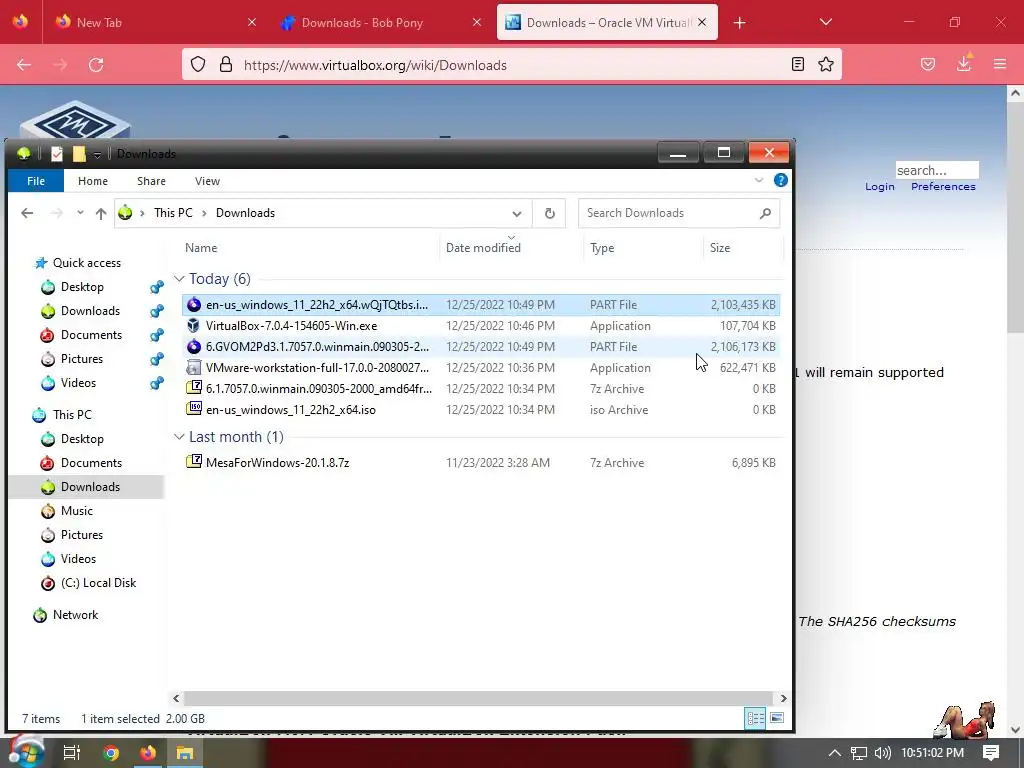Open Network in navigation pane
The width and height of the screenshot is (1024, 768).
(x=75, y=615)
